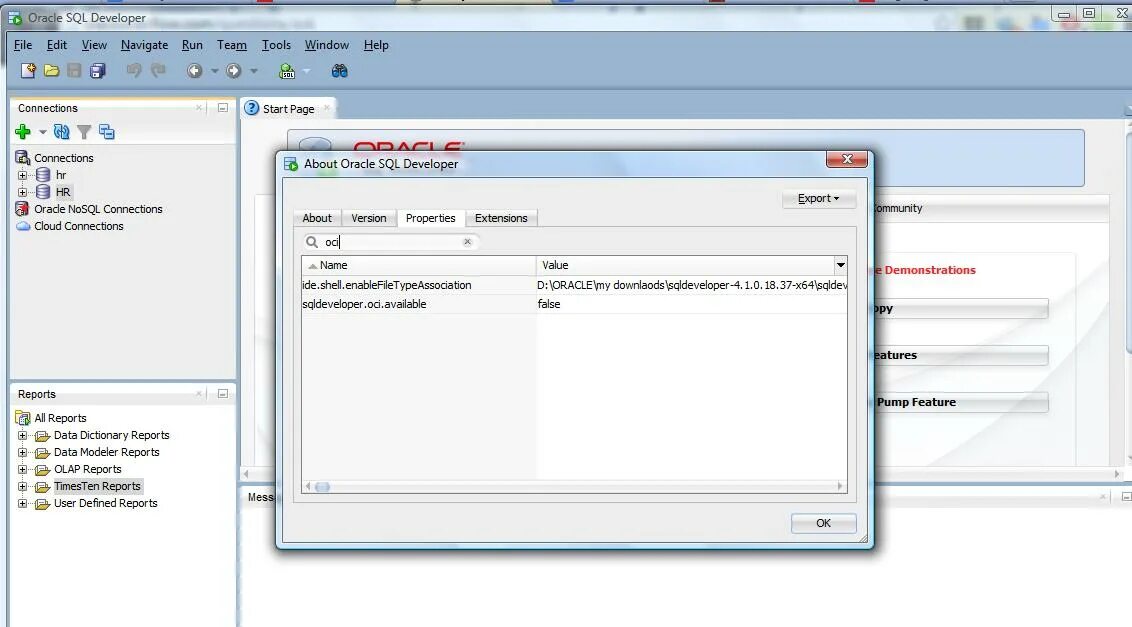
Task: Open new connection dropdown arrow
Action: (43, 131)
